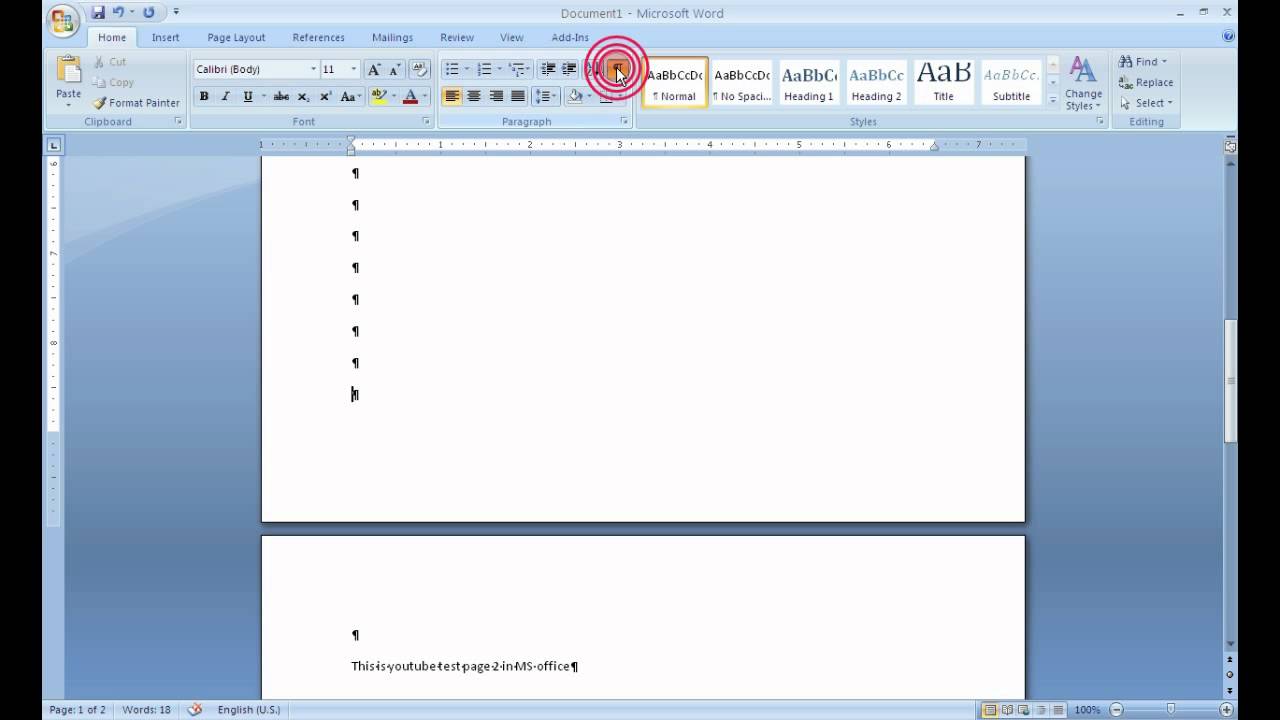Viewport: 1280px width, 720px height.
Task: Open the Change Styles menu
Action: (1083, 84)
